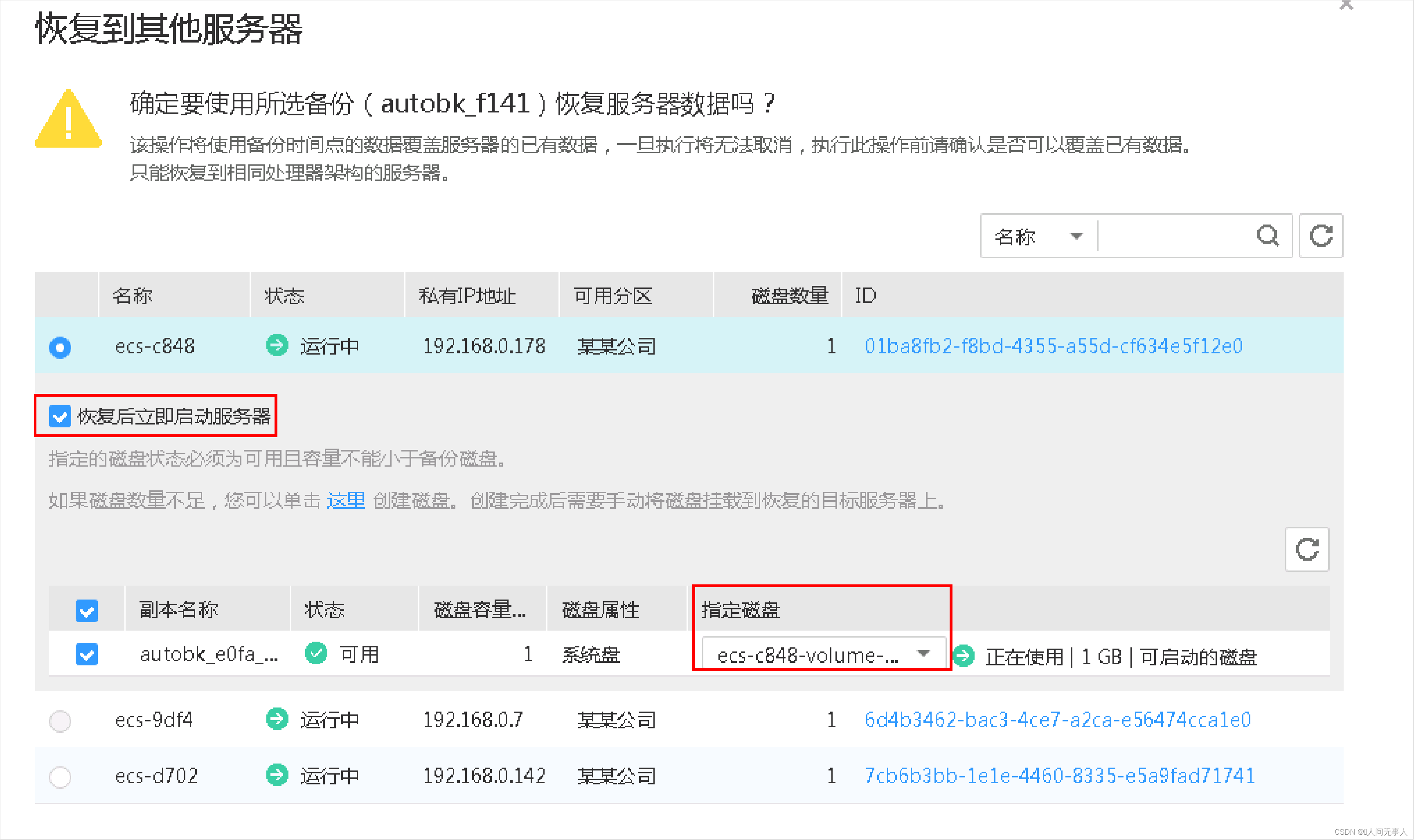Image resolution: width=1414 pixels, height=840 pixels.
Task: Open the 这里 link to create a disk
Action: [345, 501]
